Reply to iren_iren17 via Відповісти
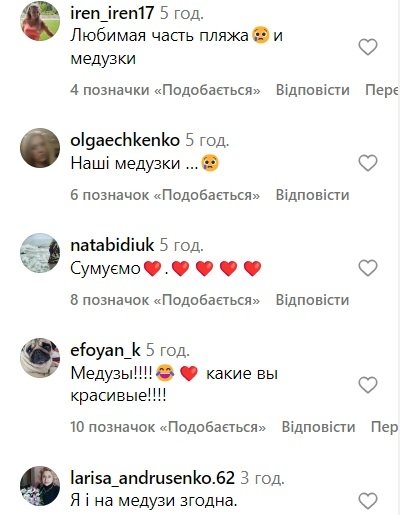 (x=313, y=90)
